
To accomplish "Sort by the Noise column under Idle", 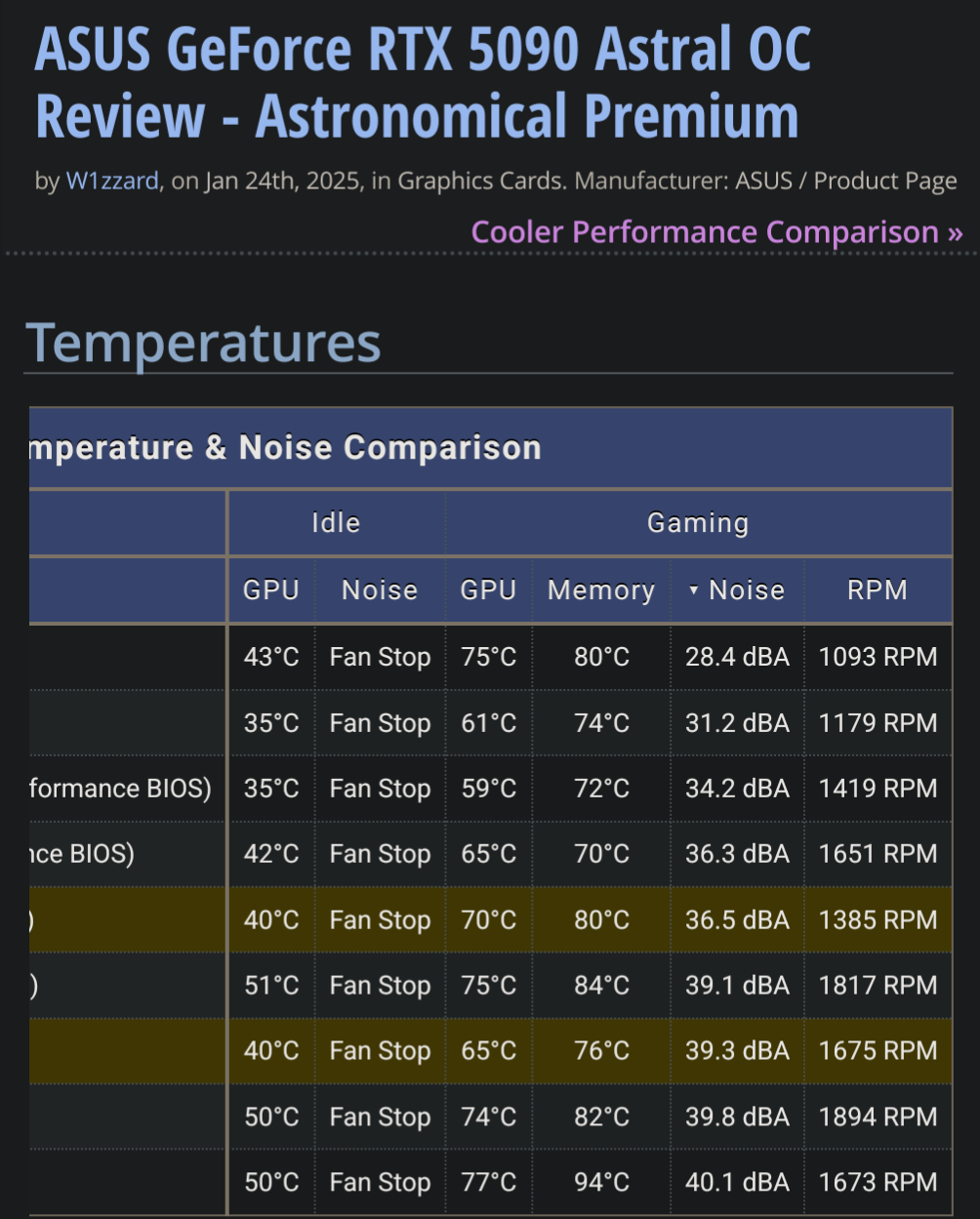I will [380, 590].
